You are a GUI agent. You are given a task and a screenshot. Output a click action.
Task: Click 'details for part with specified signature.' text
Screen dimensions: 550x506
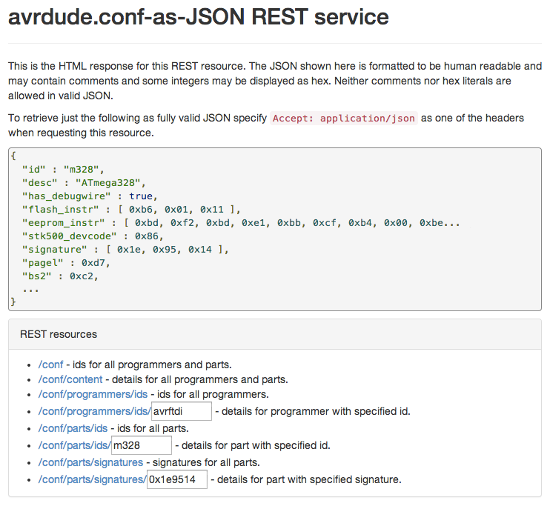[309, 479]
